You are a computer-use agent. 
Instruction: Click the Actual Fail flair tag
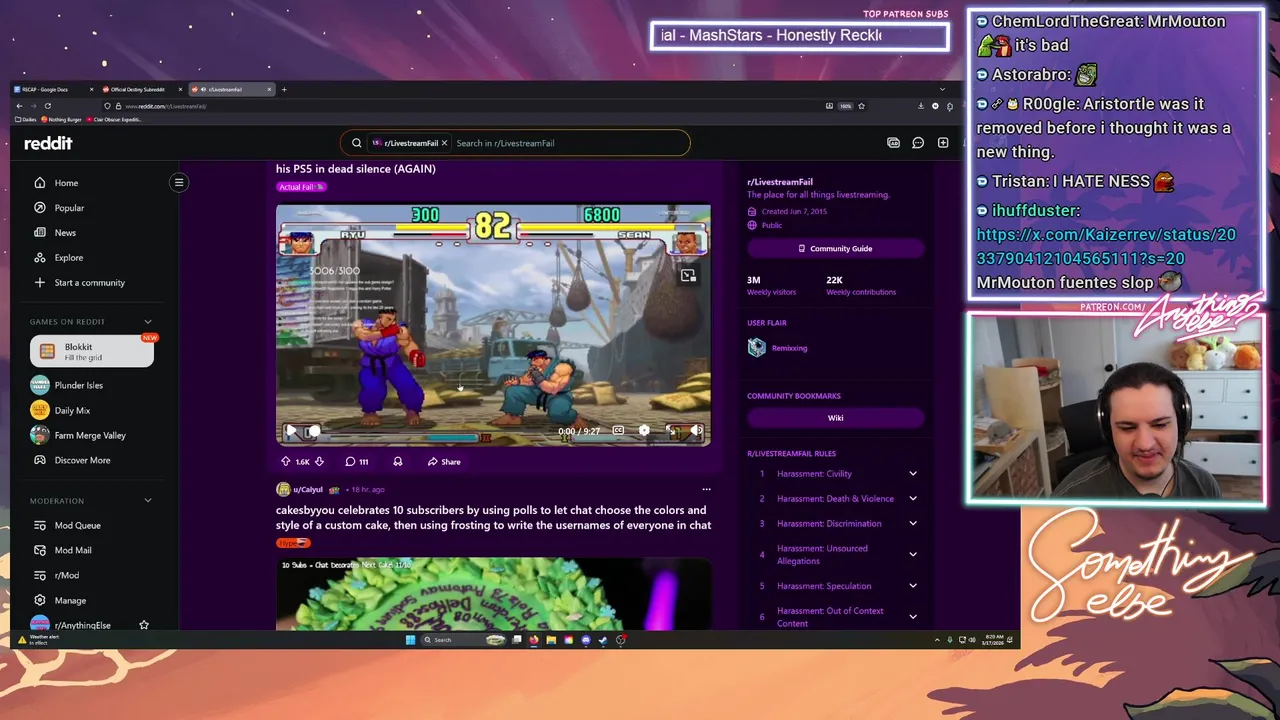(x=301, y=187)
